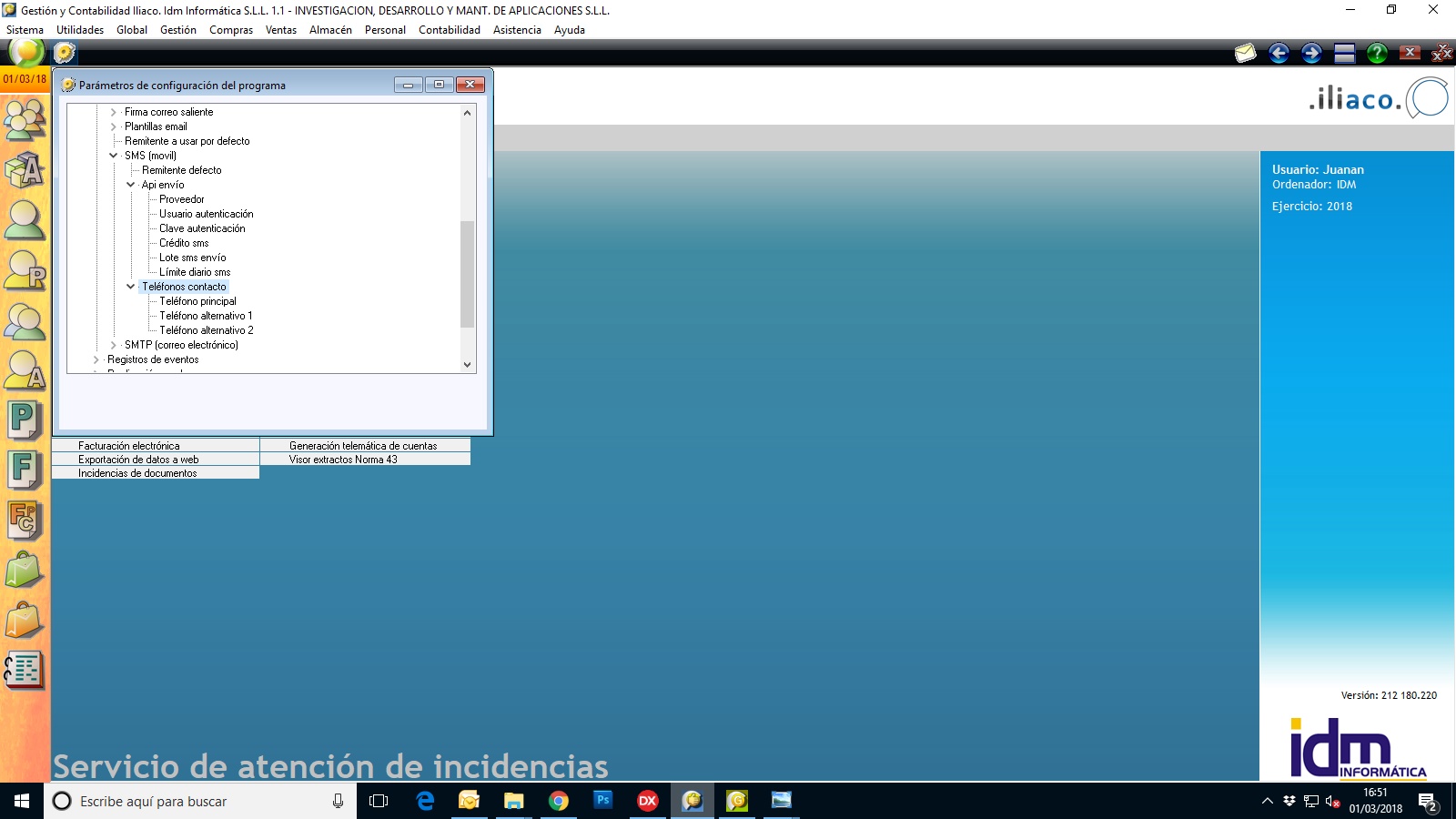Select Teléfono alternativo 1 tree item
The image size is (1456, 819).
(206, 316)
